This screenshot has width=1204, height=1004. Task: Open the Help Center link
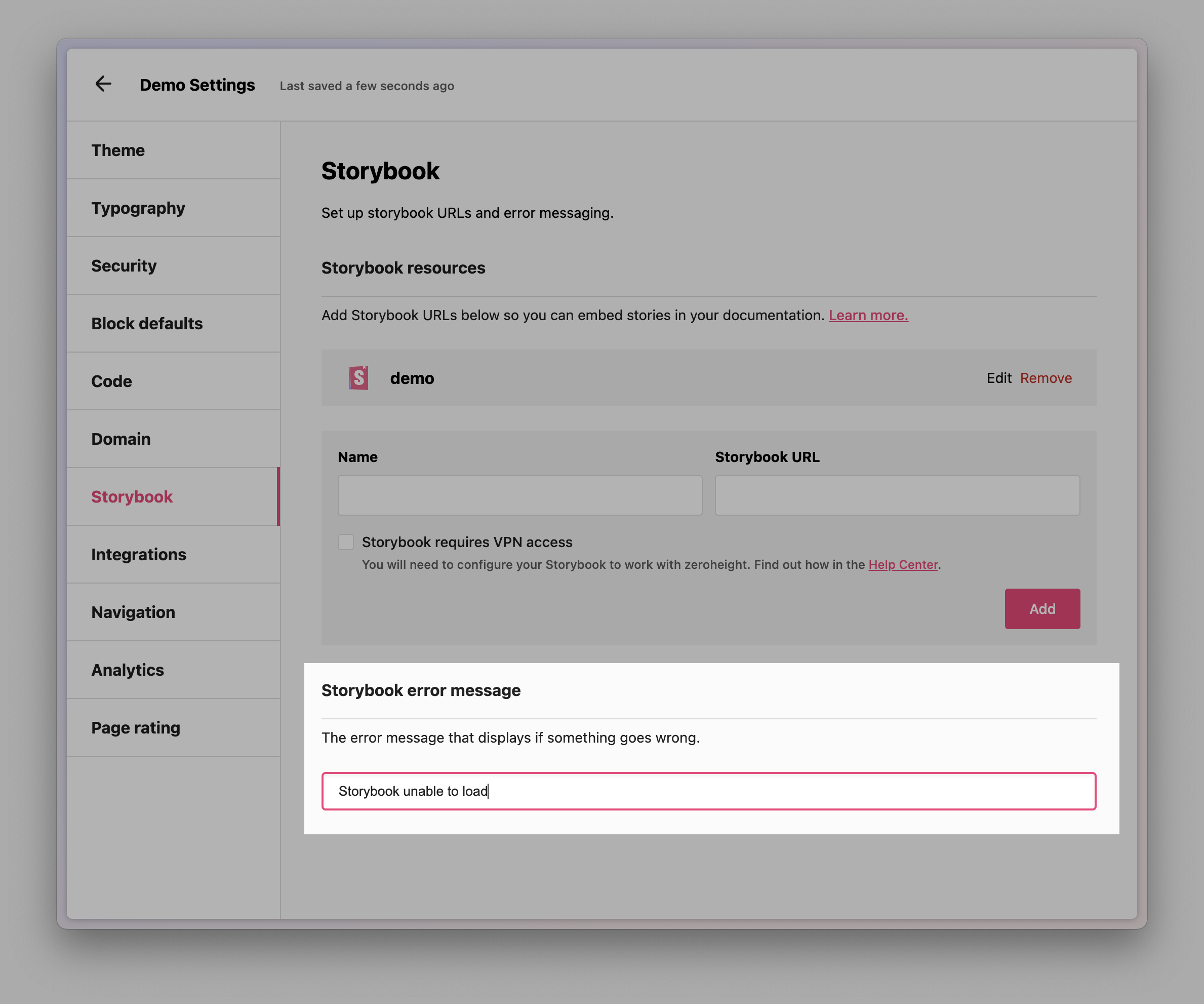pyautogui.click(x=903, y=564)
